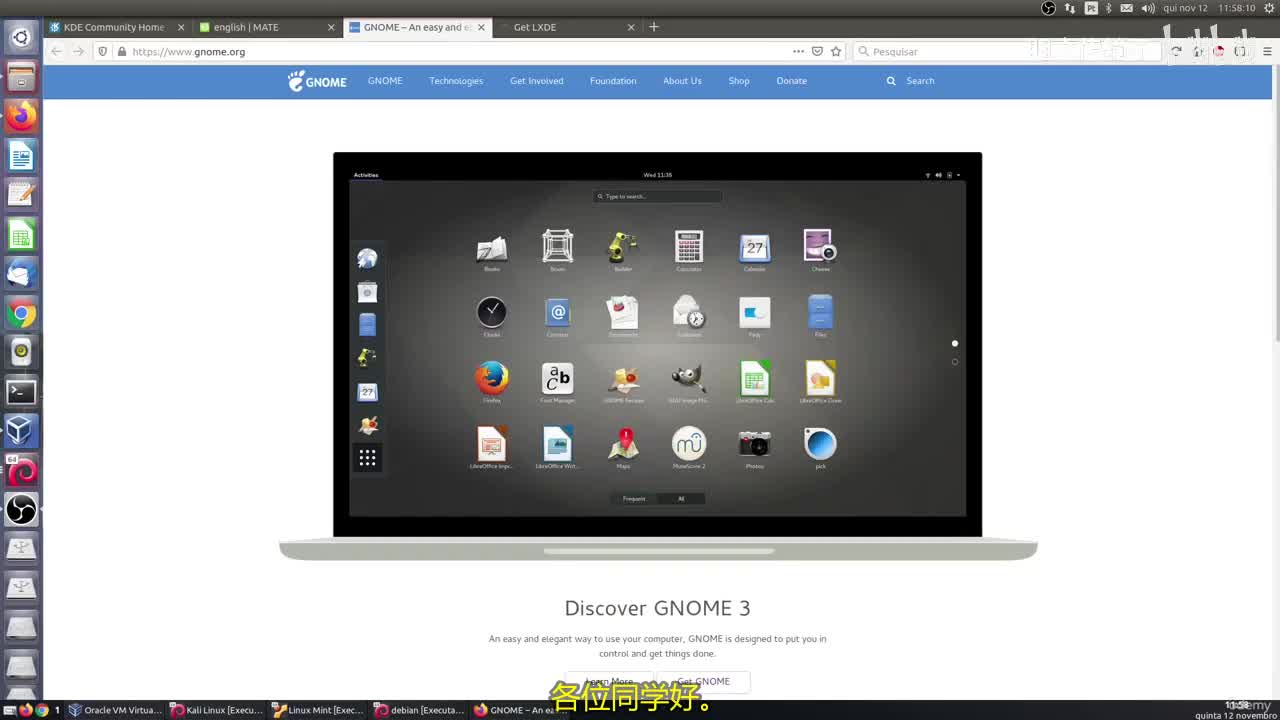Launch Google Chrome from the dock

[x=21, y=313]
